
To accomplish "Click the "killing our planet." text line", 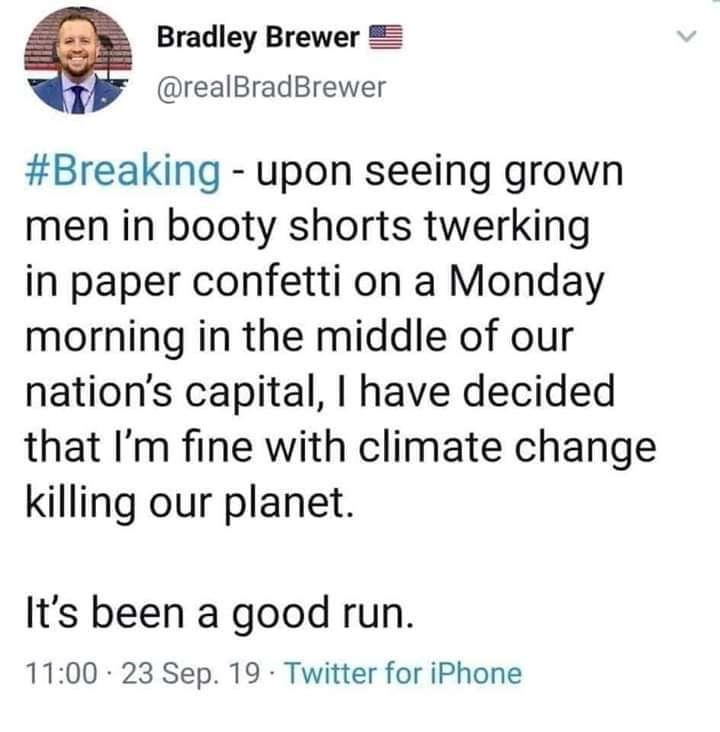I will (189, 502).
